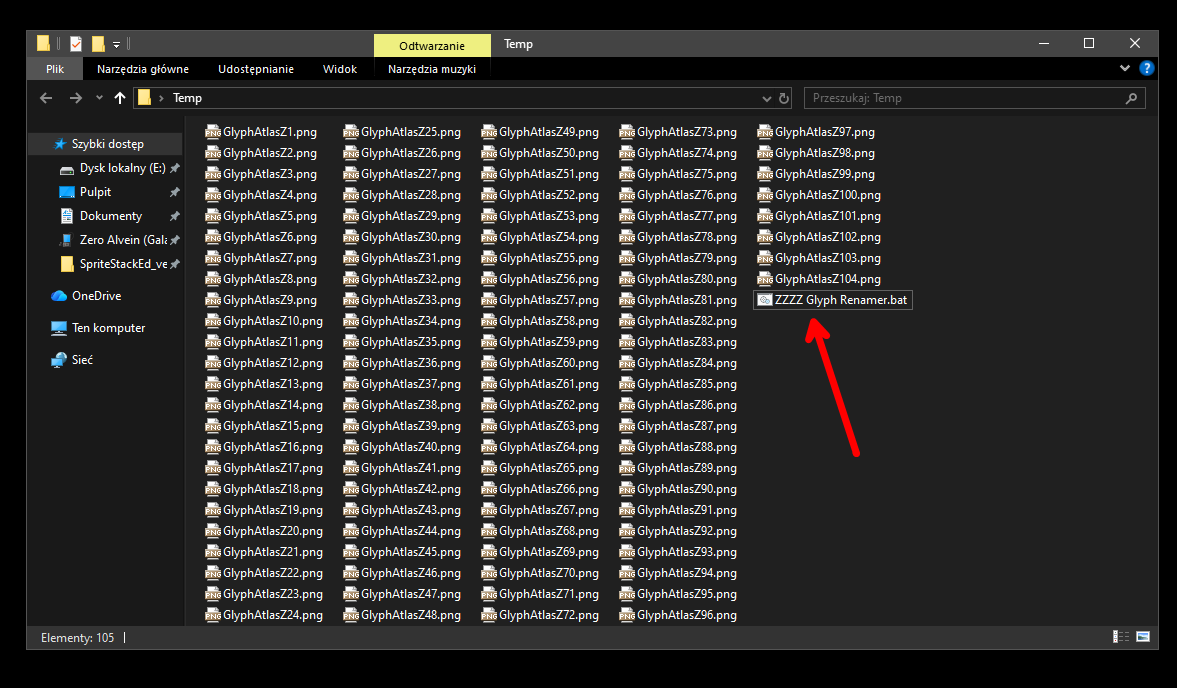Screen dimensions: 1177x688
Task: Refresh the Temp folder view
Action: coord(784,98)
